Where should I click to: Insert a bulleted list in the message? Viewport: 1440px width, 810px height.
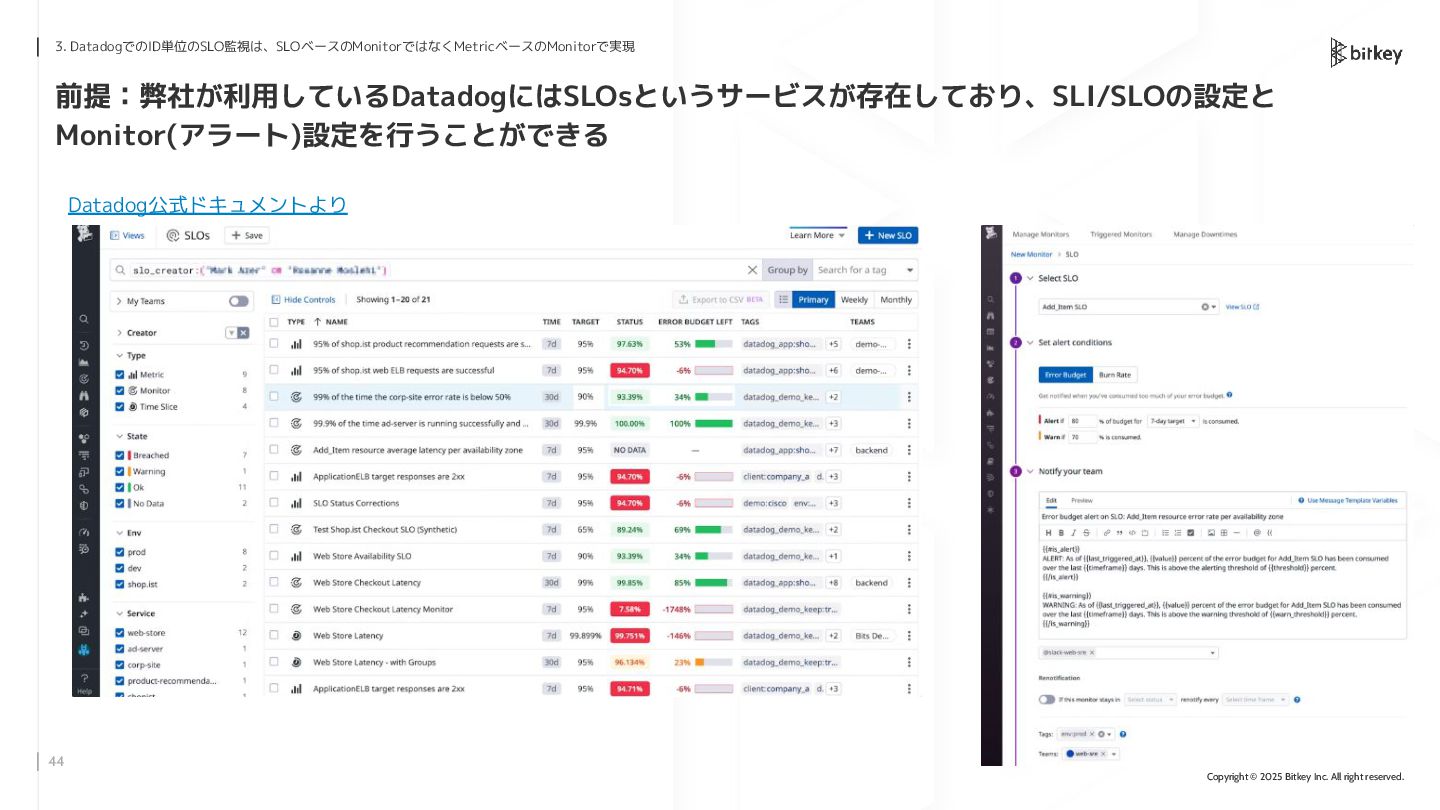(x=1165, y=533)
